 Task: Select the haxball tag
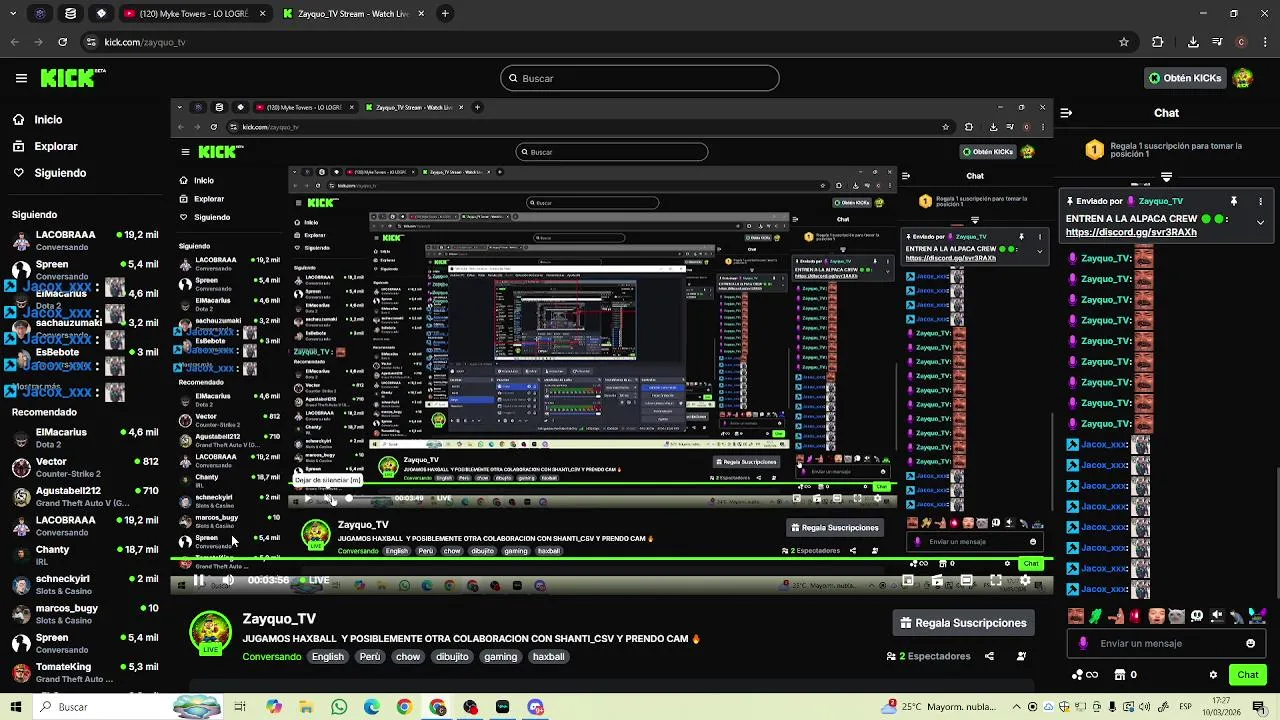click(549, 657)
